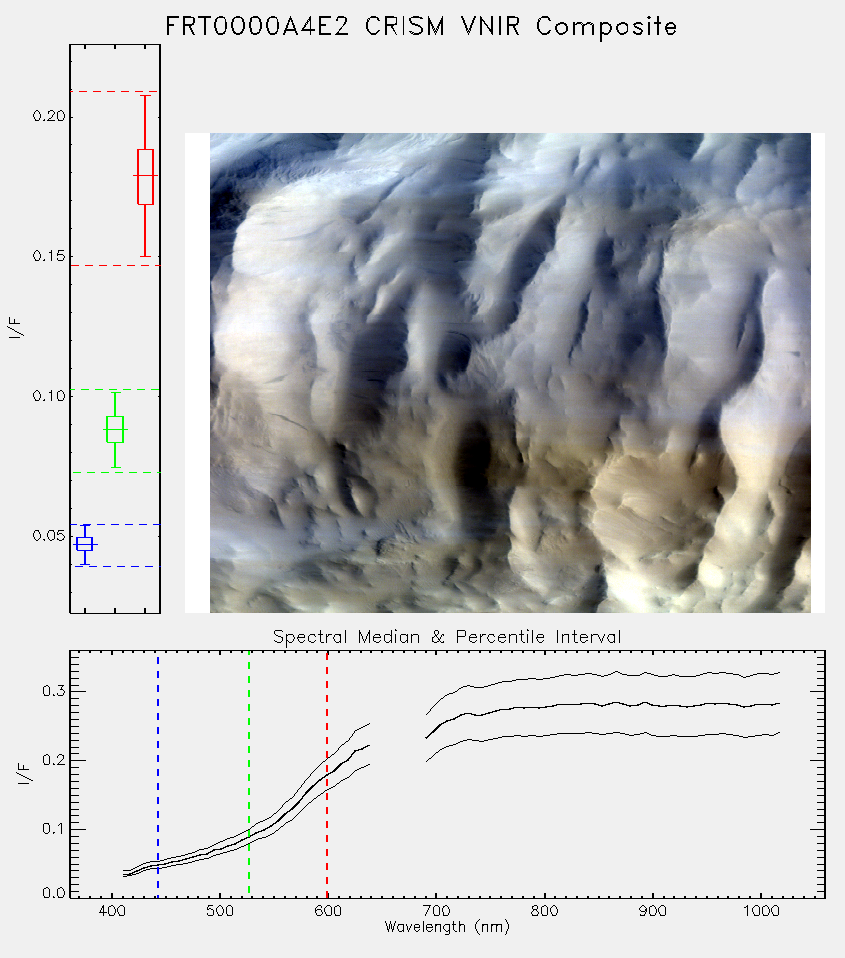Select the blue dashed line near 440 nm
845x958 pixels.
coord(158,773)
